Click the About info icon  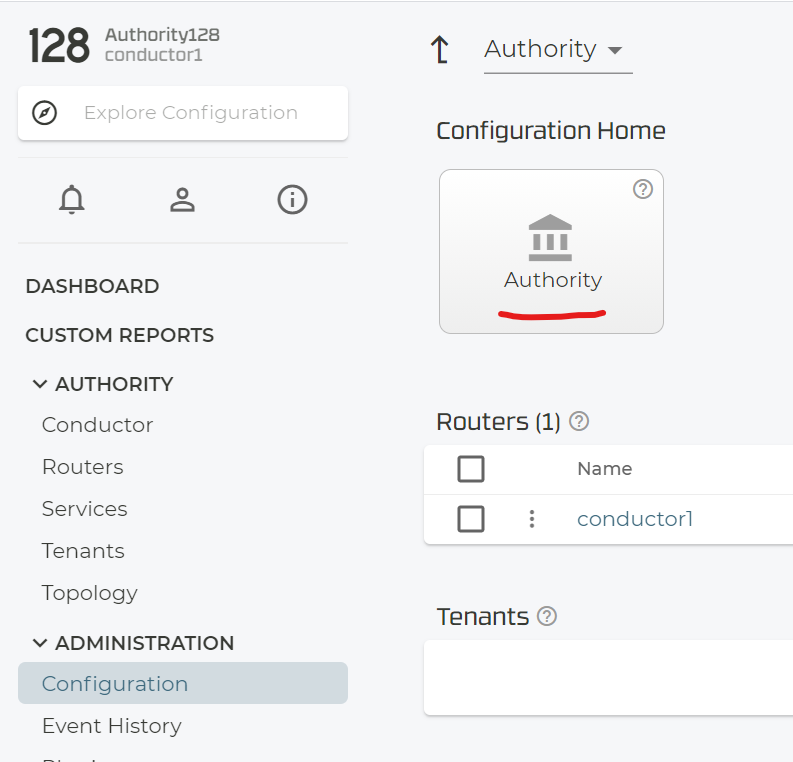coord(292,200)
